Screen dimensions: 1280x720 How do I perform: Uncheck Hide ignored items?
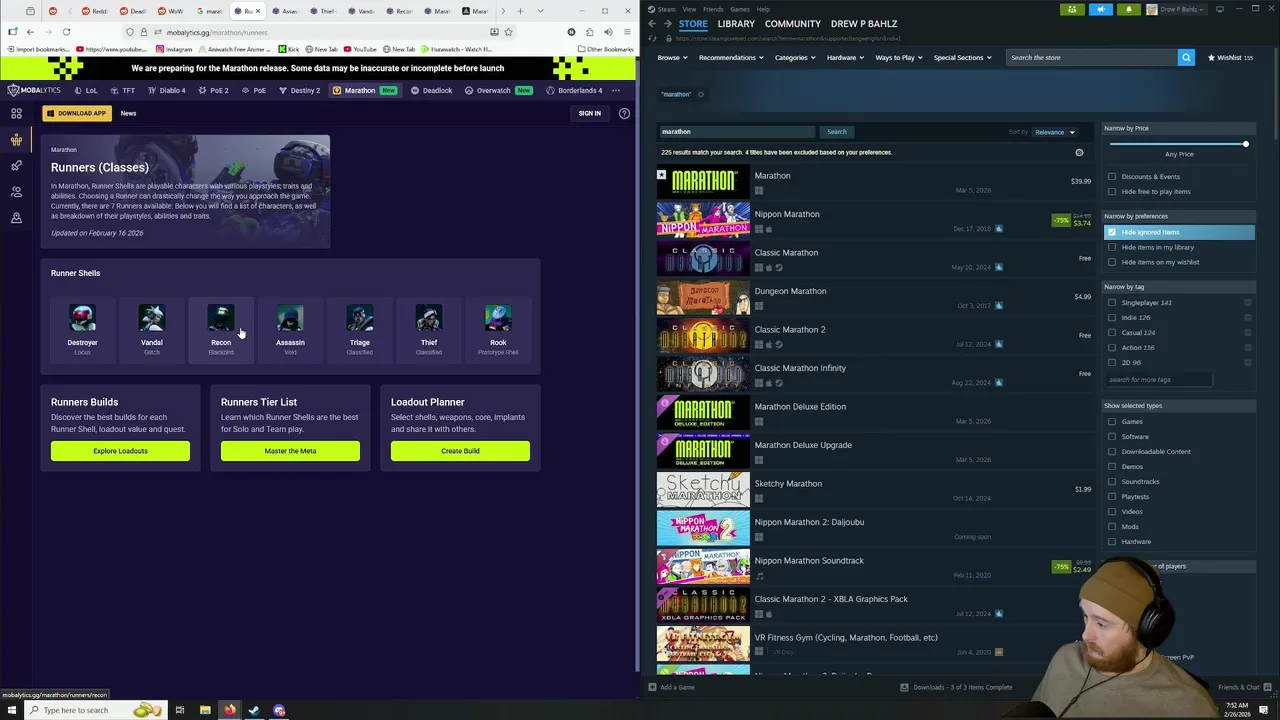pyautogui.click(x=1112, y=232)
